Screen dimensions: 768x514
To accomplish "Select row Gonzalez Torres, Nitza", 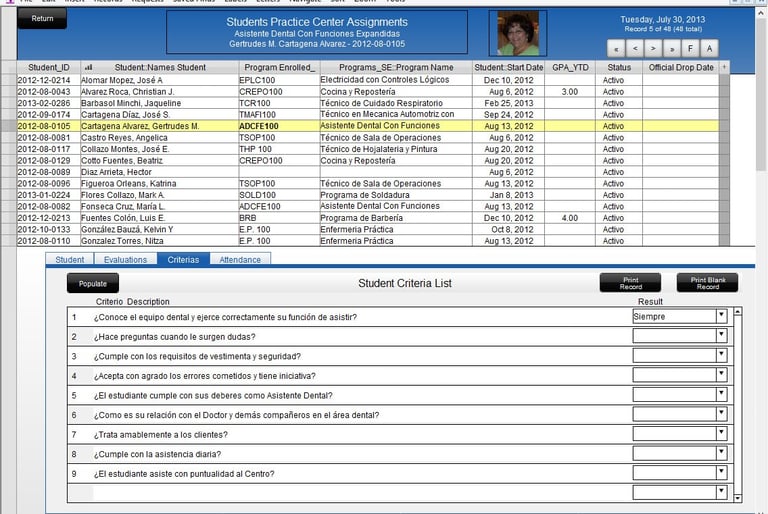I will click(x=368, y=241).
